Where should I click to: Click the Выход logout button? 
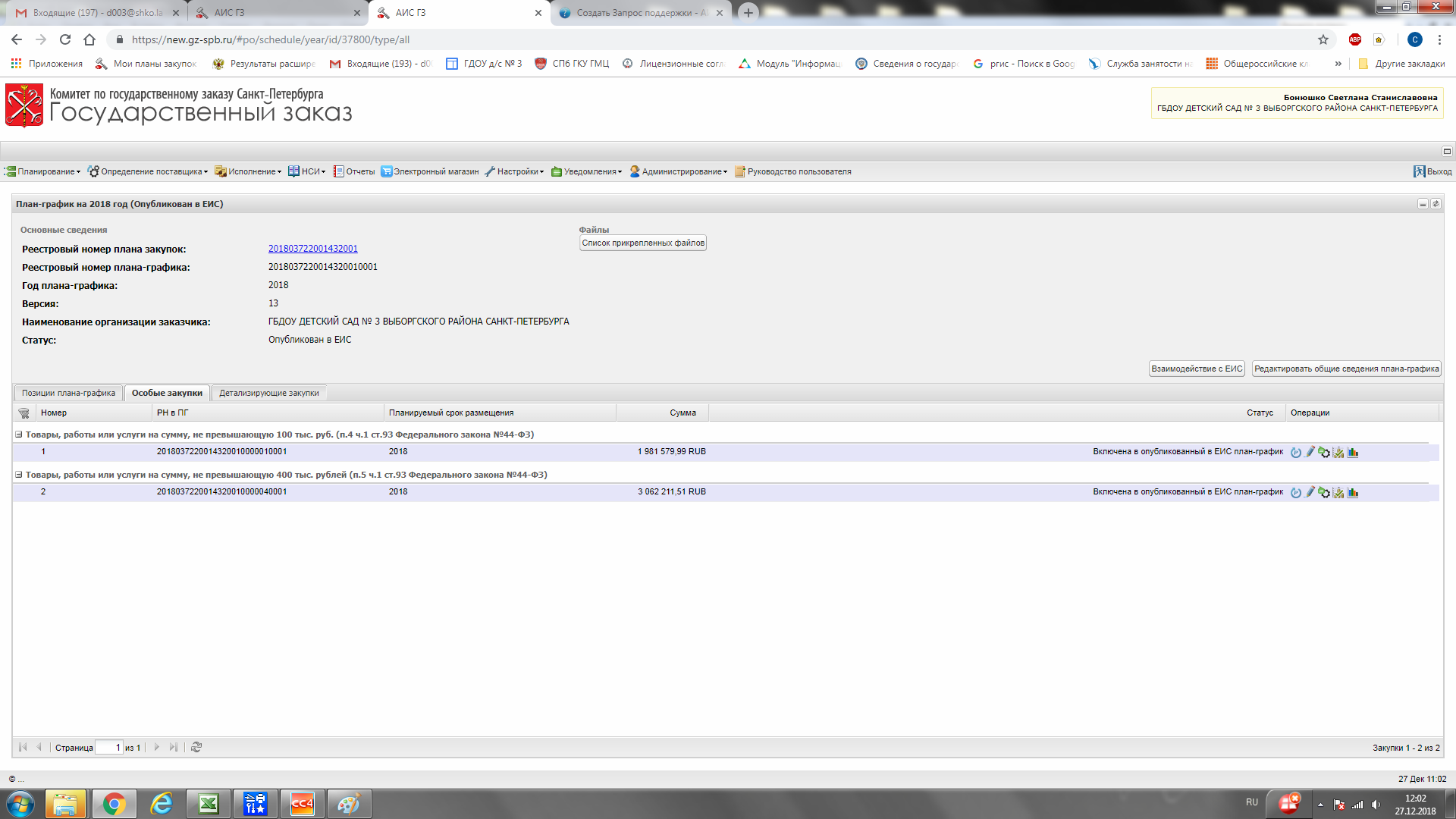click(x=1432, y=171)
